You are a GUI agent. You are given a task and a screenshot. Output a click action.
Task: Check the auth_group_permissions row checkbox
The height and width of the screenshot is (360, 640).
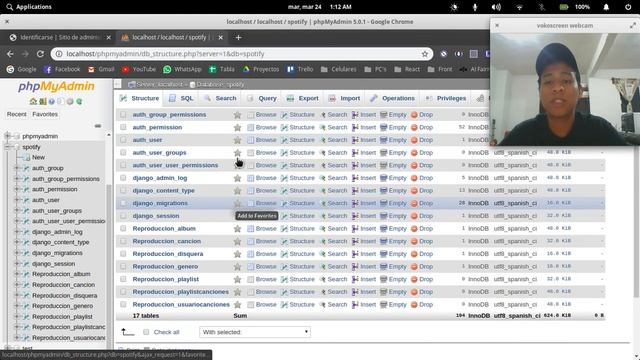pyautogui.click(x=123, y=115)
